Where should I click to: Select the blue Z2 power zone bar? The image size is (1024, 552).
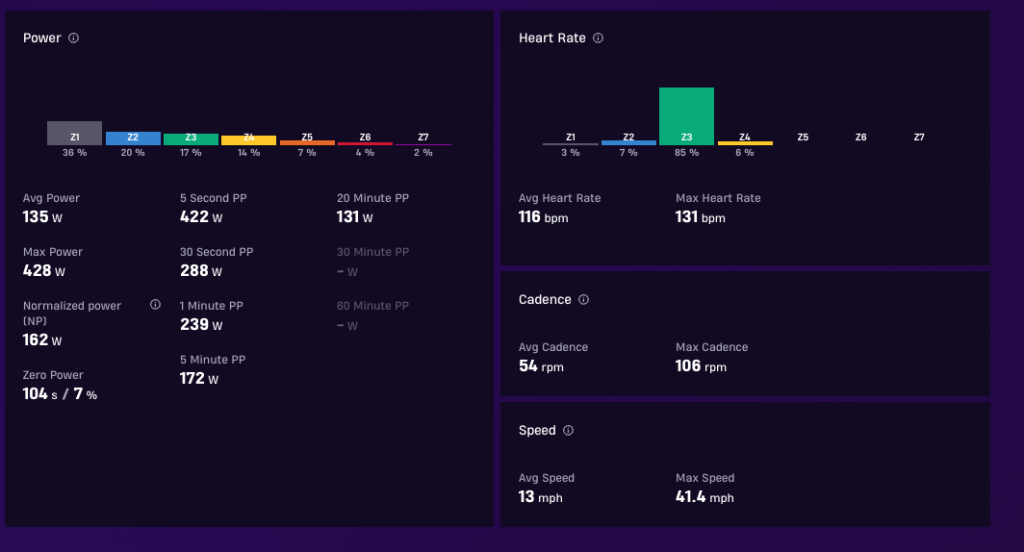coord(133,138)
